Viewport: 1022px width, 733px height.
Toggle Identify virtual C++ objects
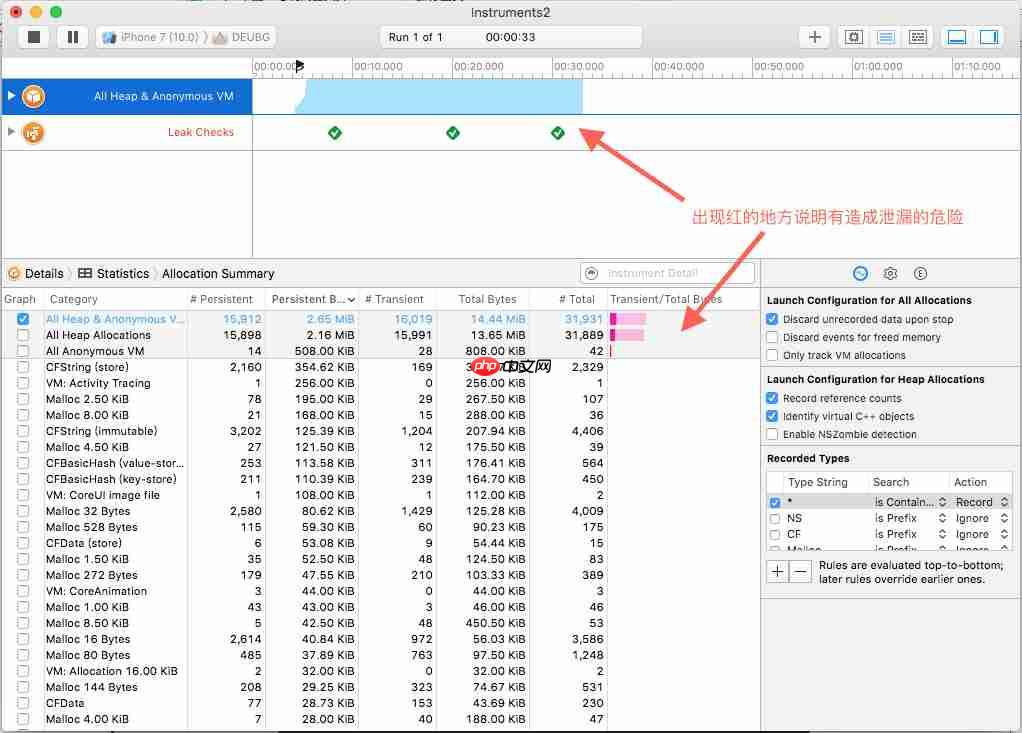coord(772,416)
